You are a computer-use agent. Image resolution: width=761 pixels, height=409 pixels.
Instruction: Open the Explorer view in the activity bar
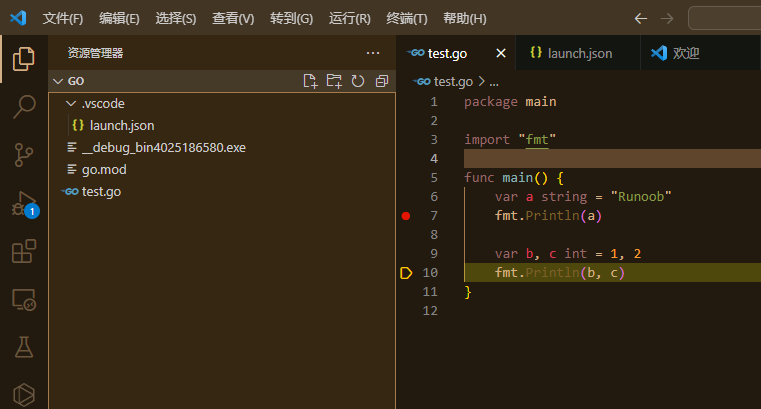(23, 59)
